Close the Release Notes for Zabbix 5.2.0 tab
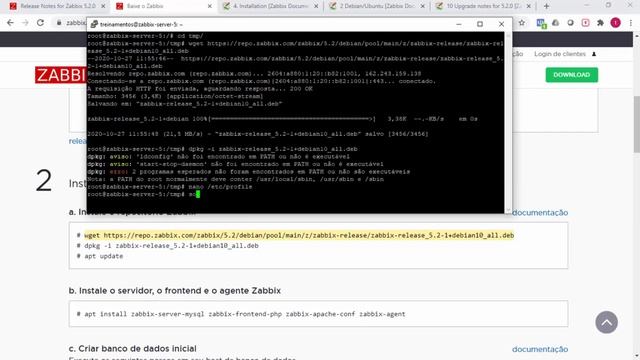Screen dimensions: 640x360 click(103, 6)
